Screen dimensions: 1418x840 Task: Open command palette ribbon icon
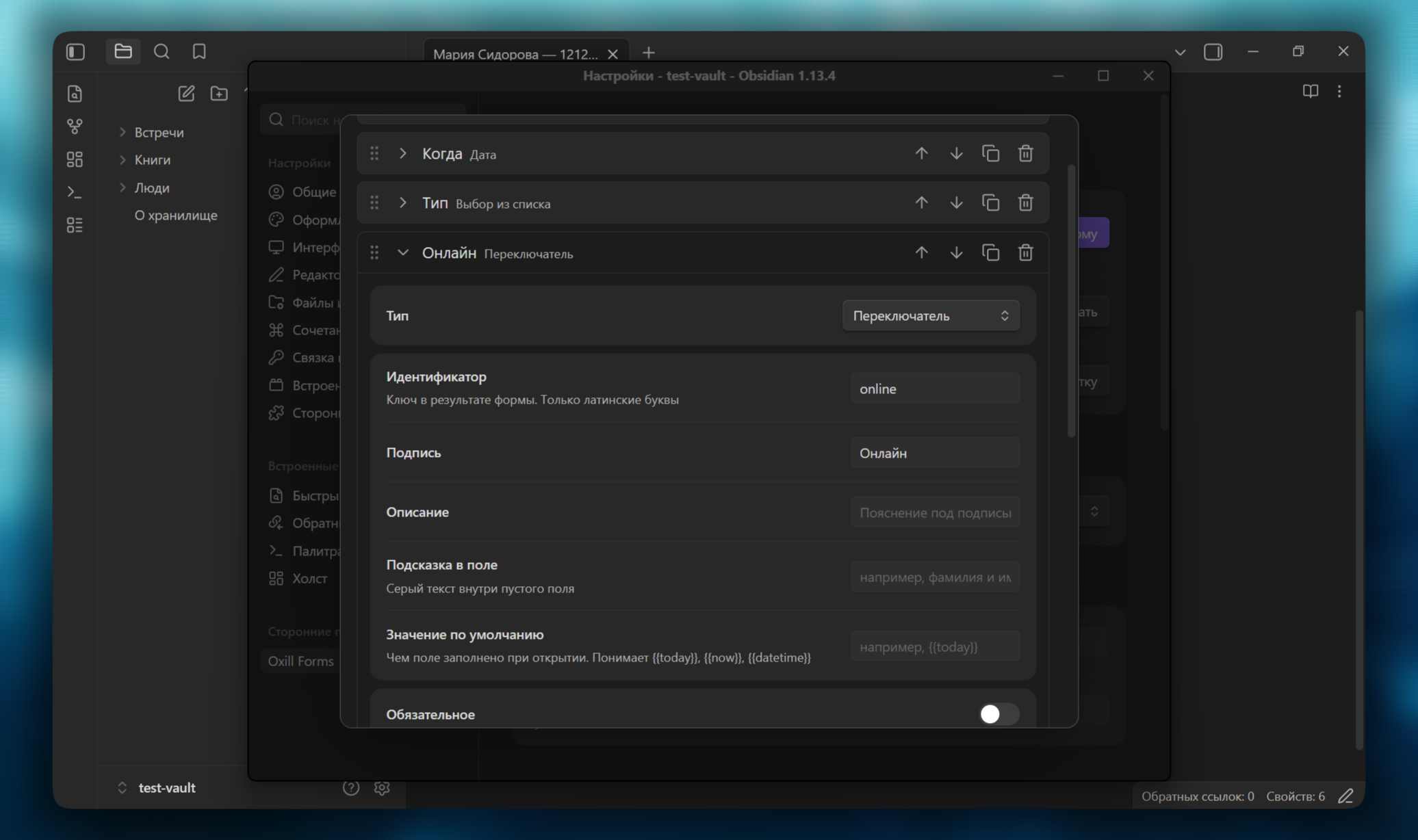(x=75, y=192)
